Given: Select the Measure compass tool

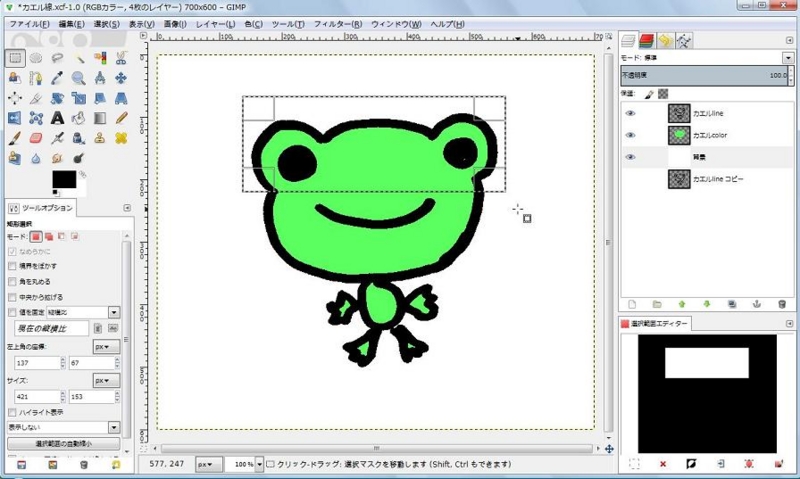Looking at the screenshot, I should pos(100,78).
